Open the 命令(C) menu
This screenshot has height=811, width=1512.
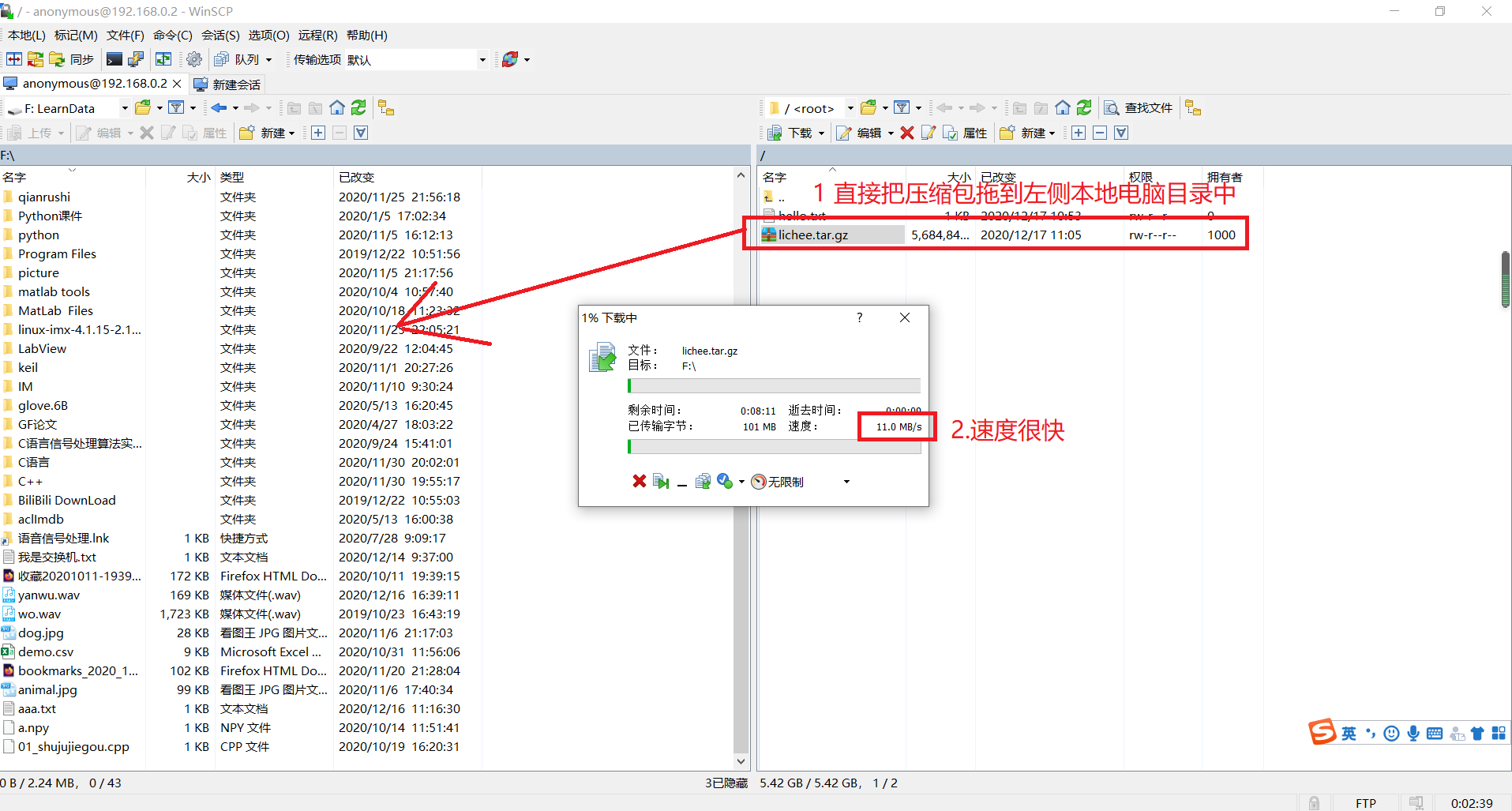(x=173, y=35)
